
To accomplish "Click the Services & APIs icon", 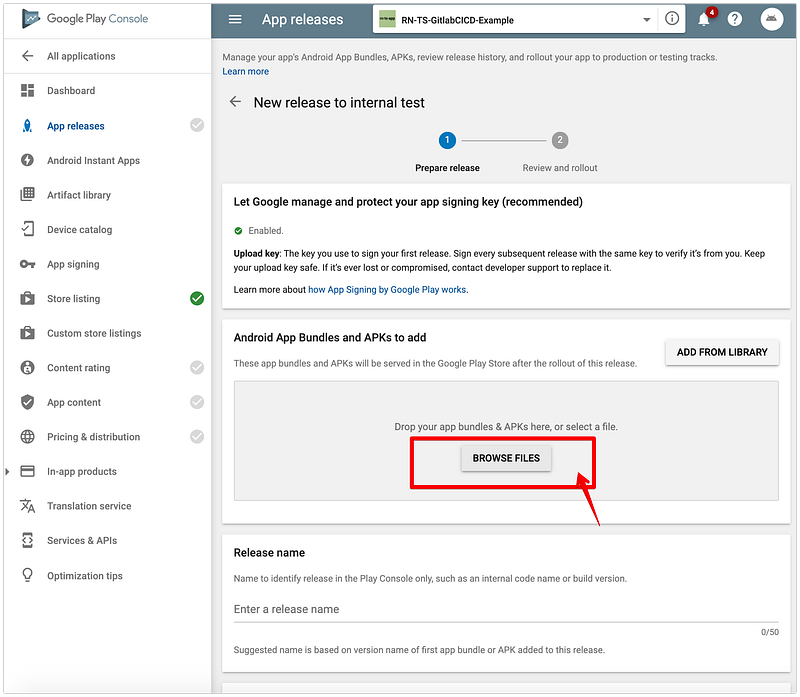I will 28,540.
